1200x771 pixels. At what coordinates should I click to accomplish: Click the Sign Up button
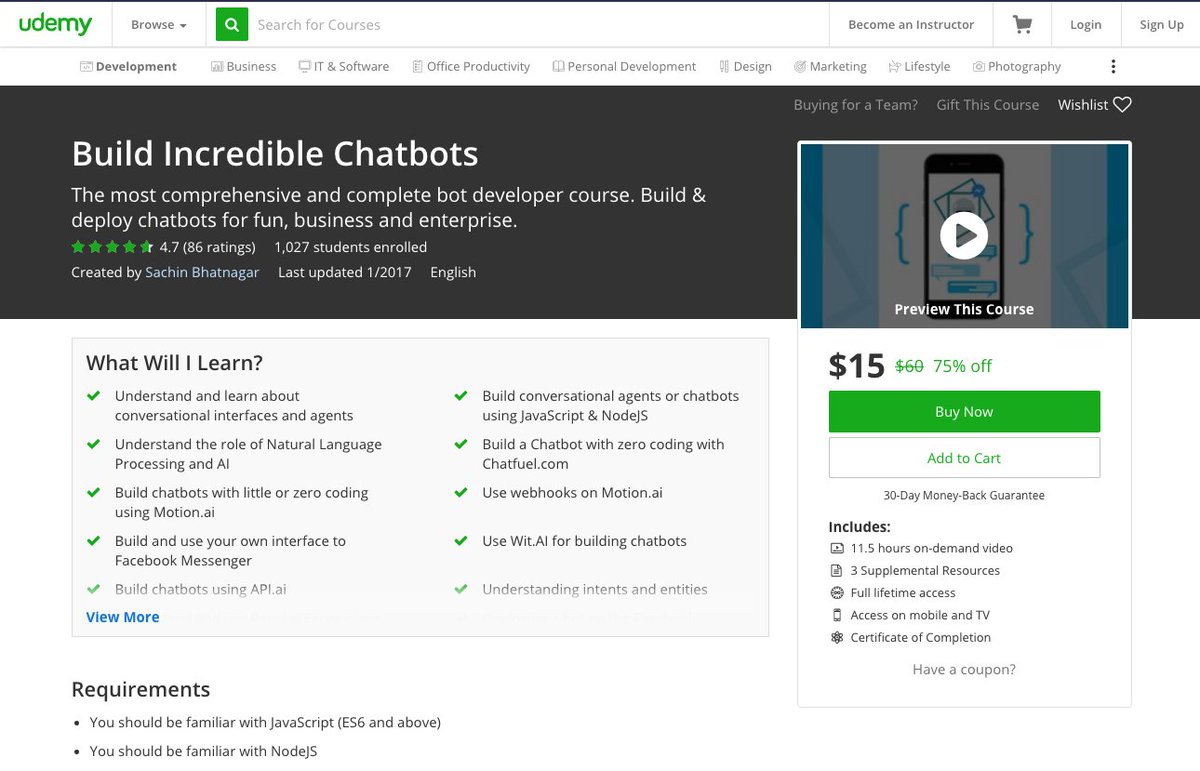(x=1161, y=25)
